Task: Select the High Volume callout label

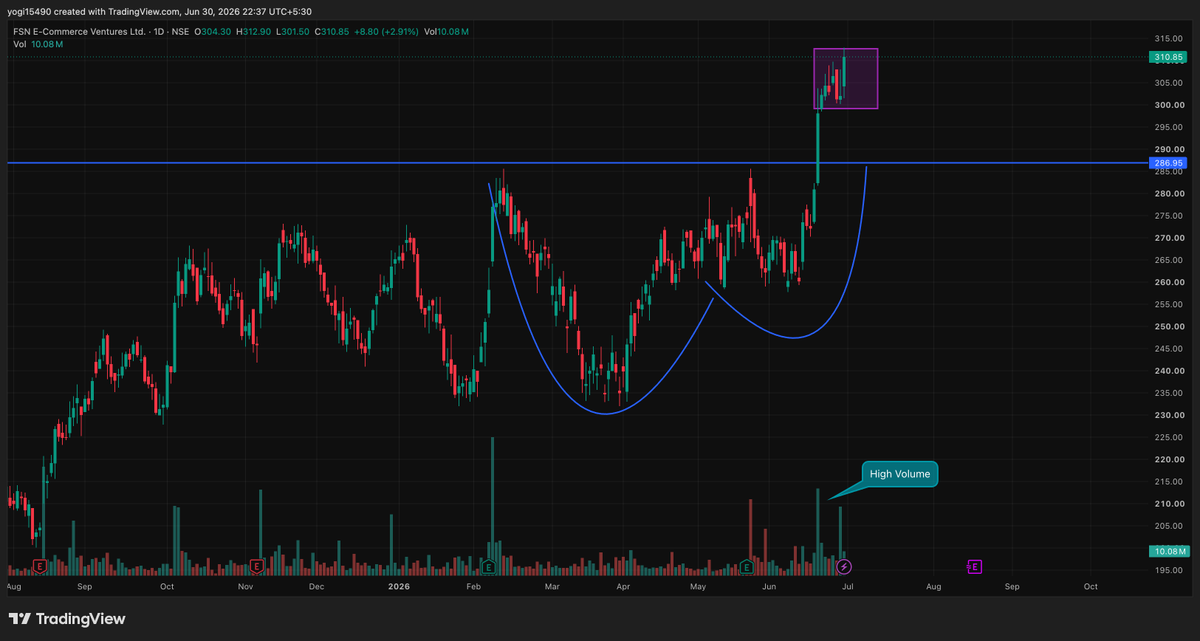Action: coord(900,474)
